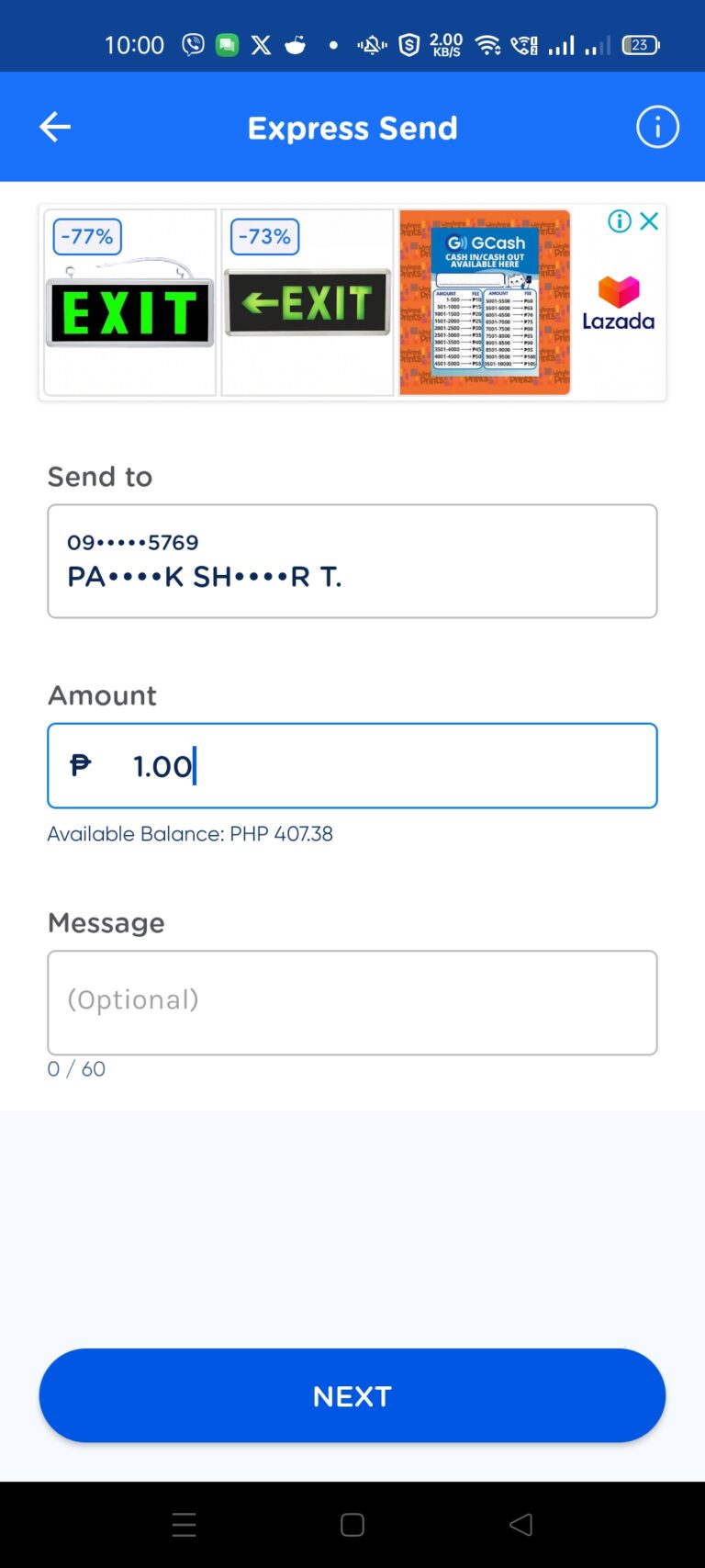Tap inside the optional Message box
The width and height of the screenshot is (705, 1568).
pyautogui.click(x=352, y=1001)
